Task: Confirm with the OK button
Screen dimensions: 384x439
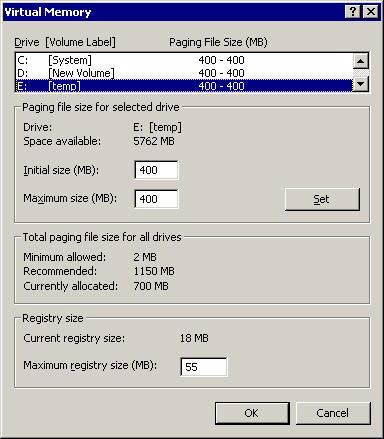Action: click(252, 413)
